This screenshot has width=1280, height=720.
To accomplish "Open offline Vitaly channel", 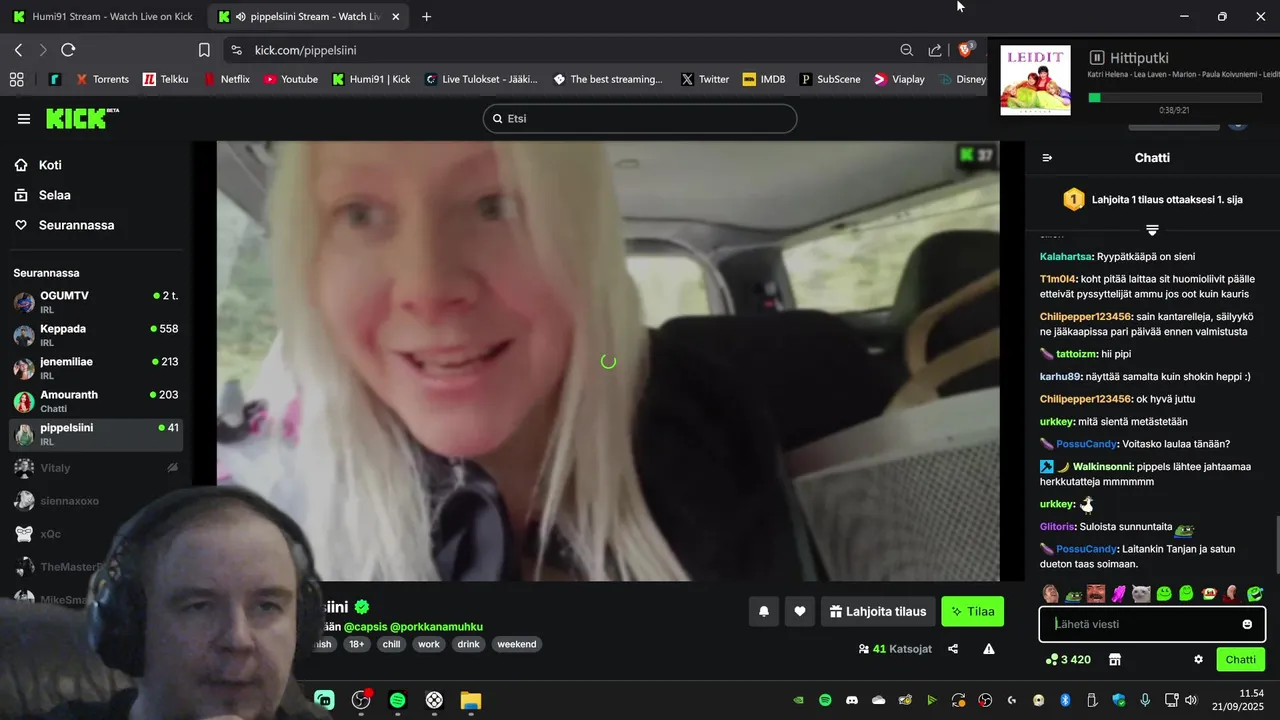I will [96, 467].
